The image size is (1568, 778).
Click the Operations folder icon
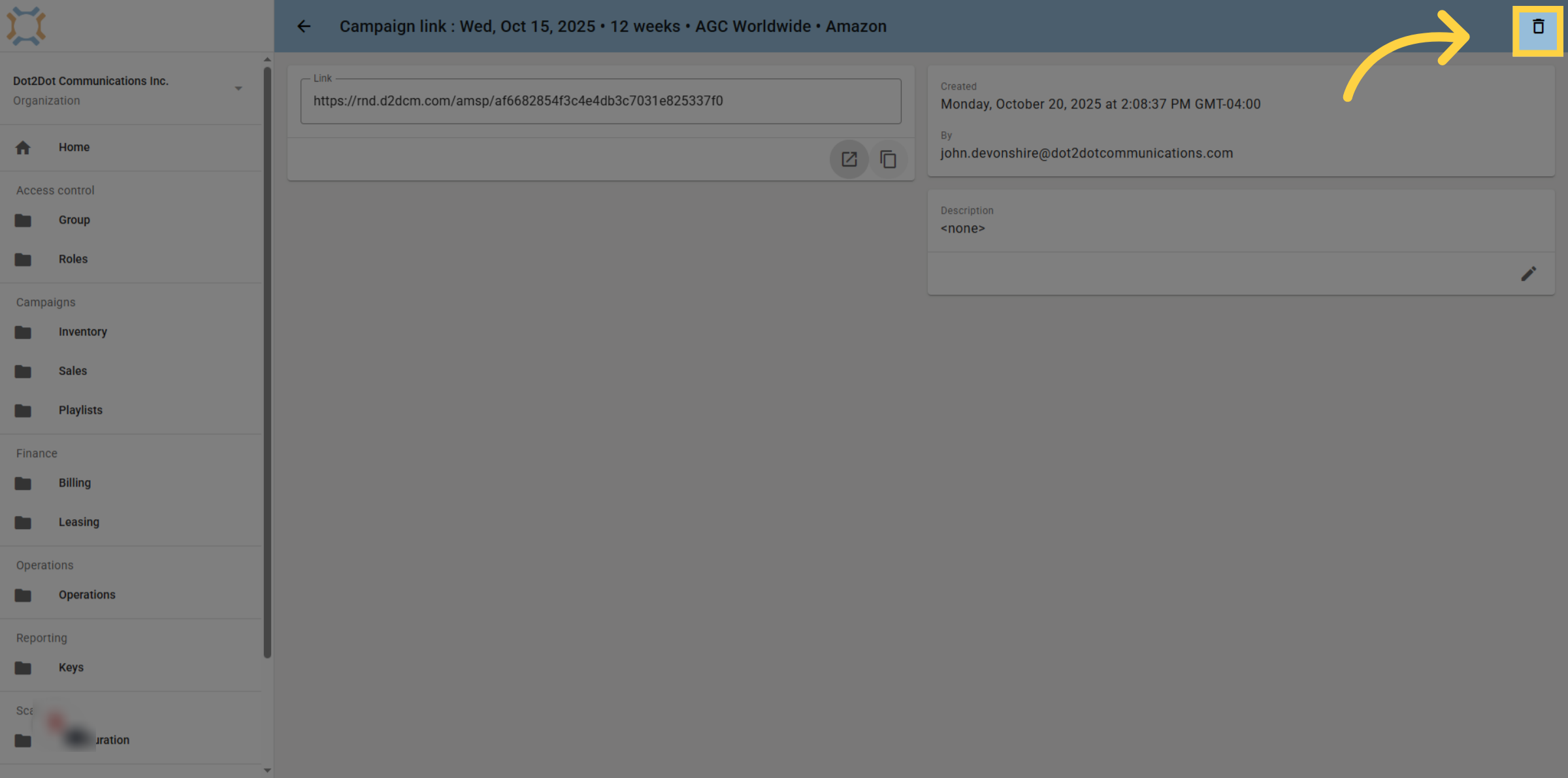23,595
